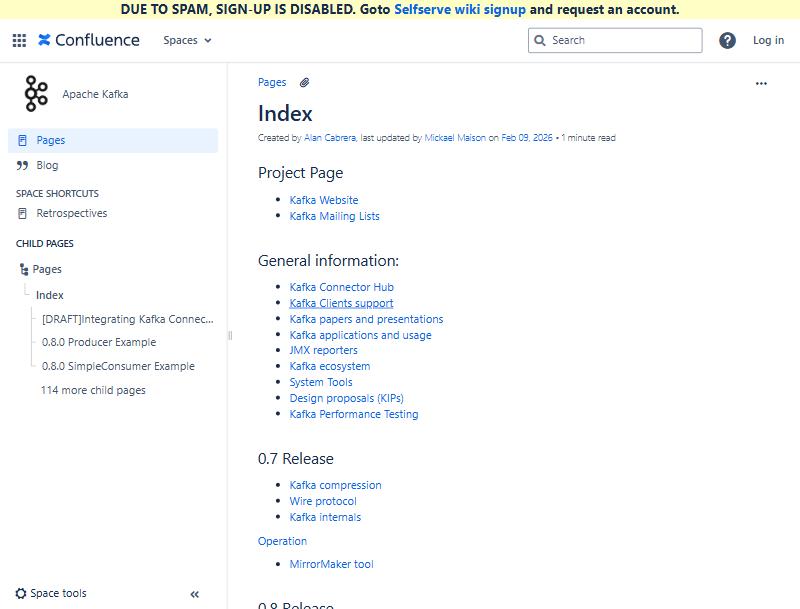Click the search magnifier icon
The height and width of the screenshot is (609, 800).
point(539,40)
